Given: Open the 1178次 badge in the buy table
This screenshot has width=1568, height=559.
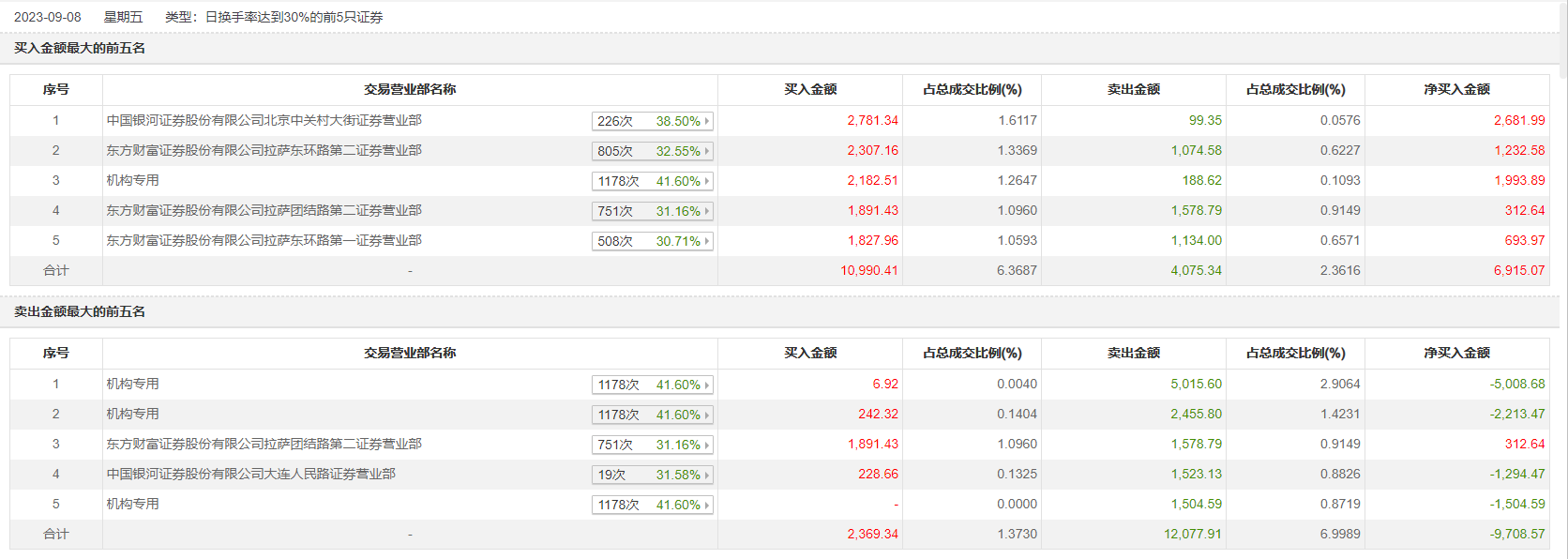Looking at the screenshot, I should pyautogui.click(x=618, y=181).
